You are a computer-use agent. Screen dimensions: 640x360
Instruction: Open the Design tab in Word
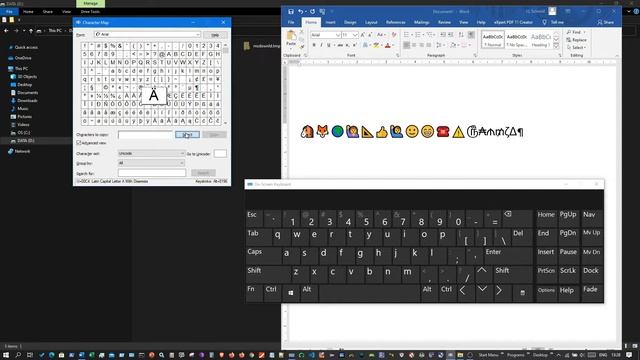coord(350,22)
